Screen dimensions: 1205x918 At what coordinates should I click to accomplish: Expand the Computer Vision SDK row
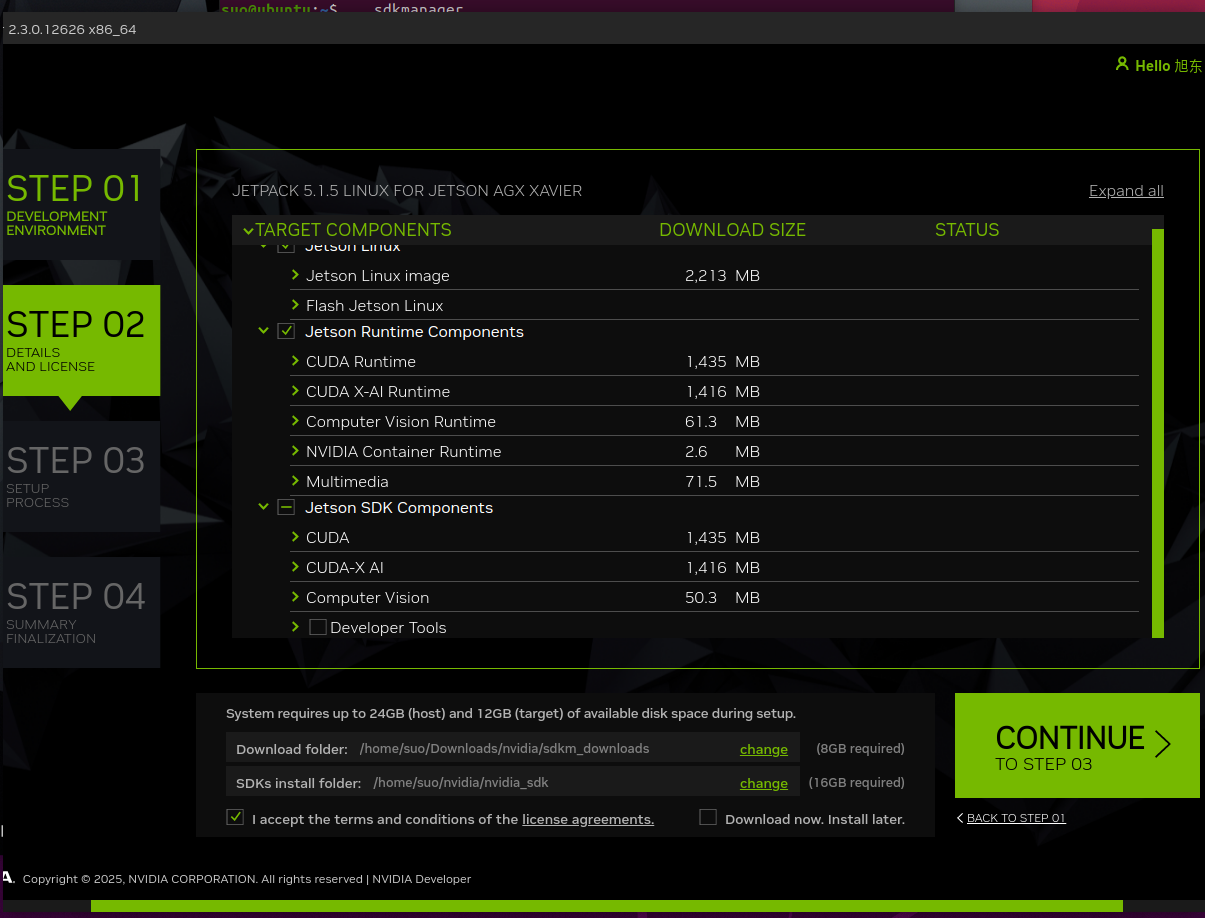tap(296, 596)
